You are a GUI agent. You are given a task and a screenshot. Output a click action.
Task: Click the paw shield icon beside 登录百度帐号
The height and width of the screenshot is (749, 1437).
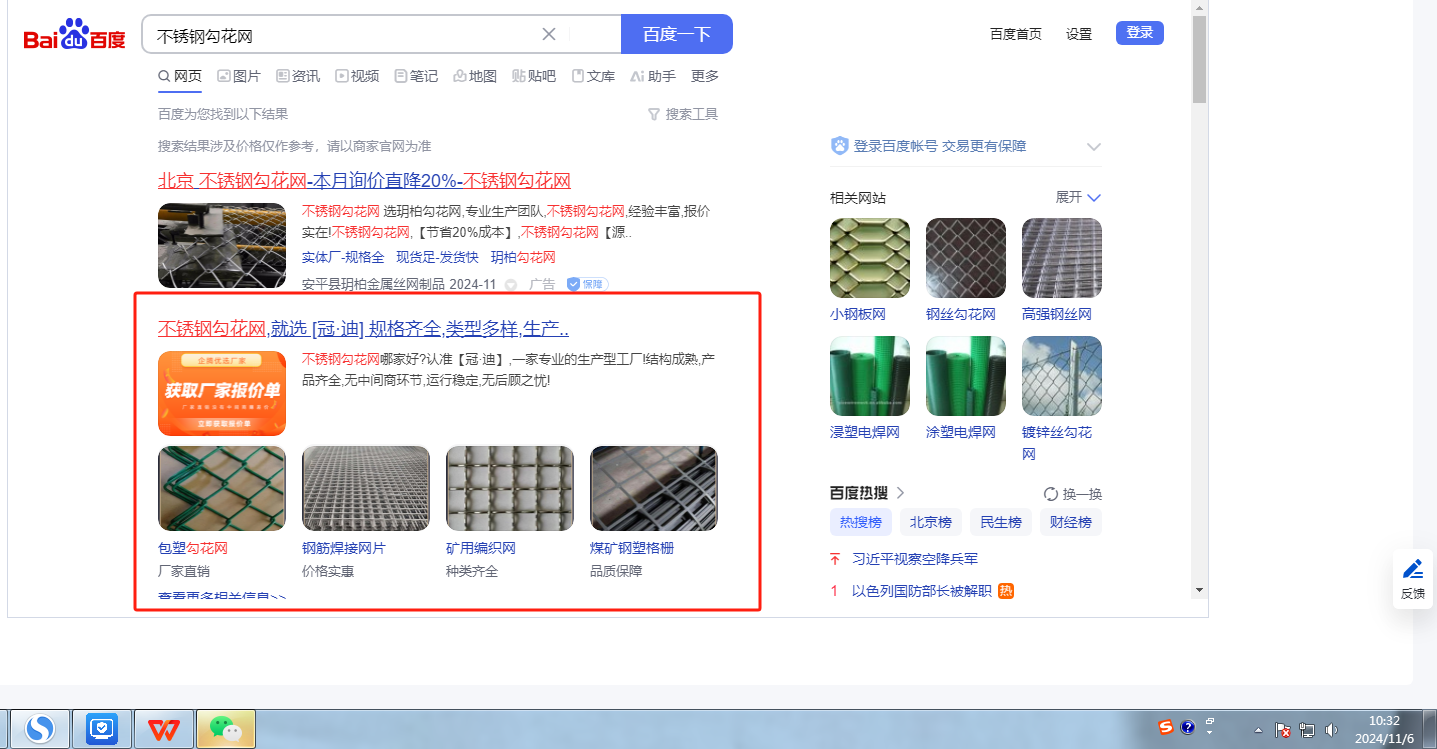pos(839,146)
